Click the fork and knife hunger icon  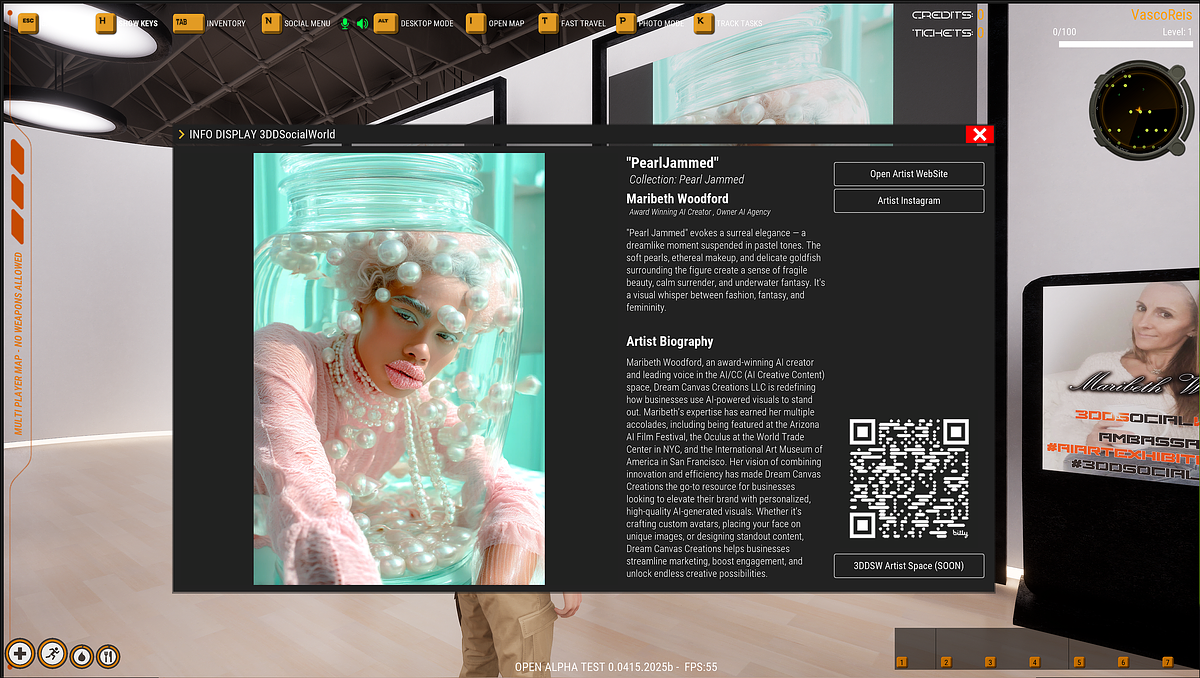(x=109, y=655)
